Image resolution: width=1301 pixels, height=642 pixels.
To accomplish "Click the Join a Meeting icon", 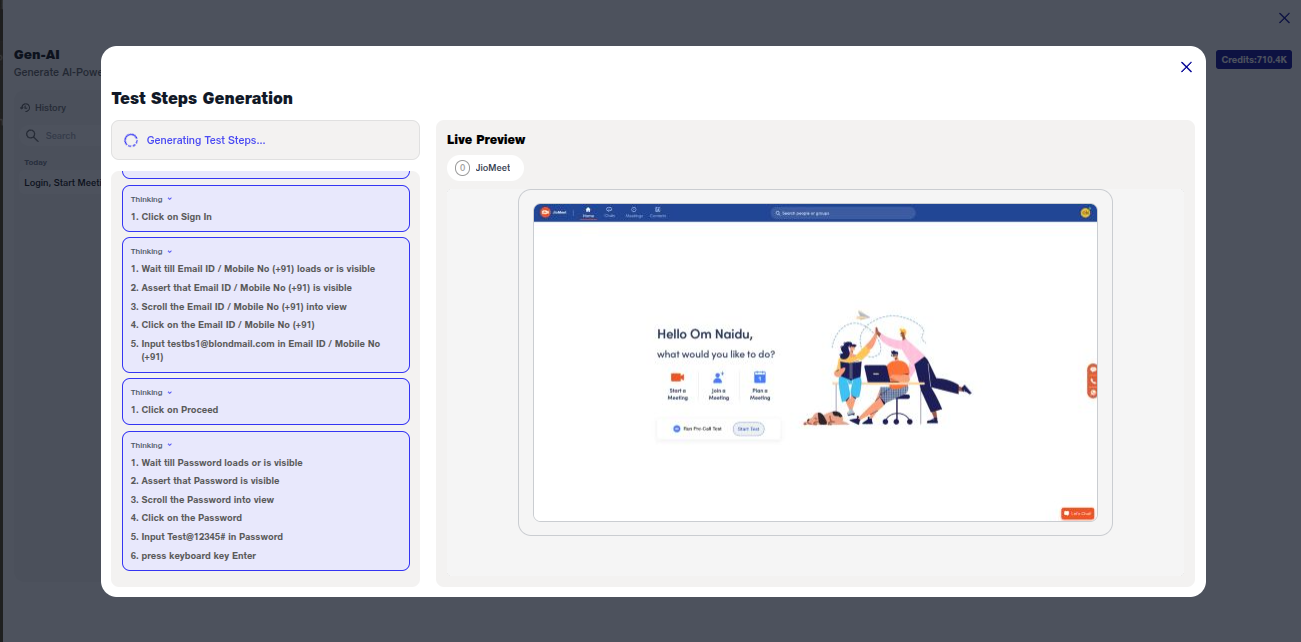I will coord(718,378).
